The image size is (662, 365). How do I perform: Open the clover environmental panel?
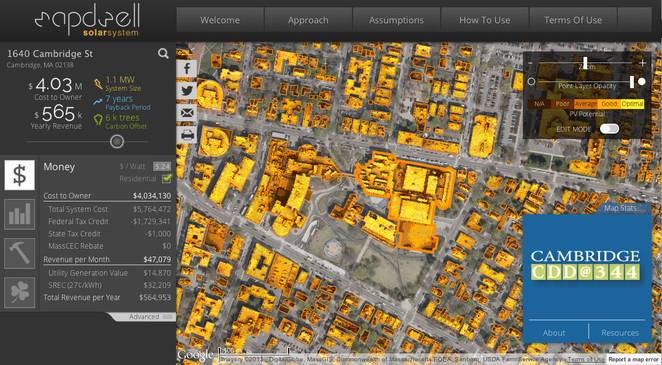(x=19, y=292)
